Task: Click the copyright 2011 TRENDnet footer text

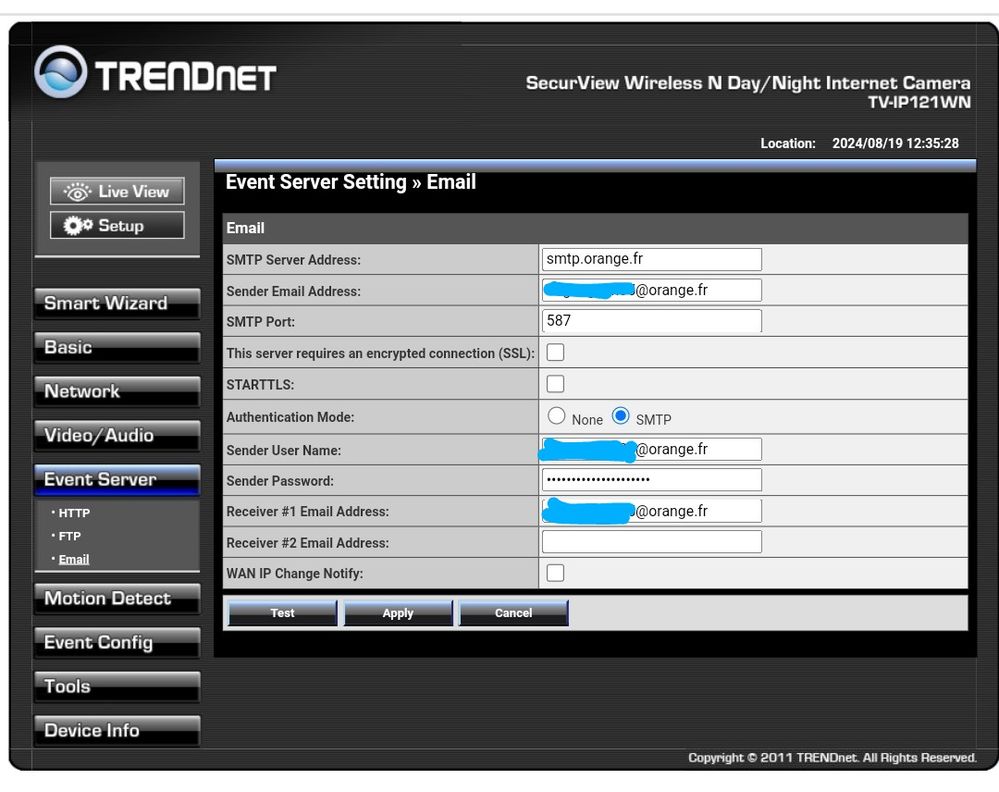Action: [832, 758]
